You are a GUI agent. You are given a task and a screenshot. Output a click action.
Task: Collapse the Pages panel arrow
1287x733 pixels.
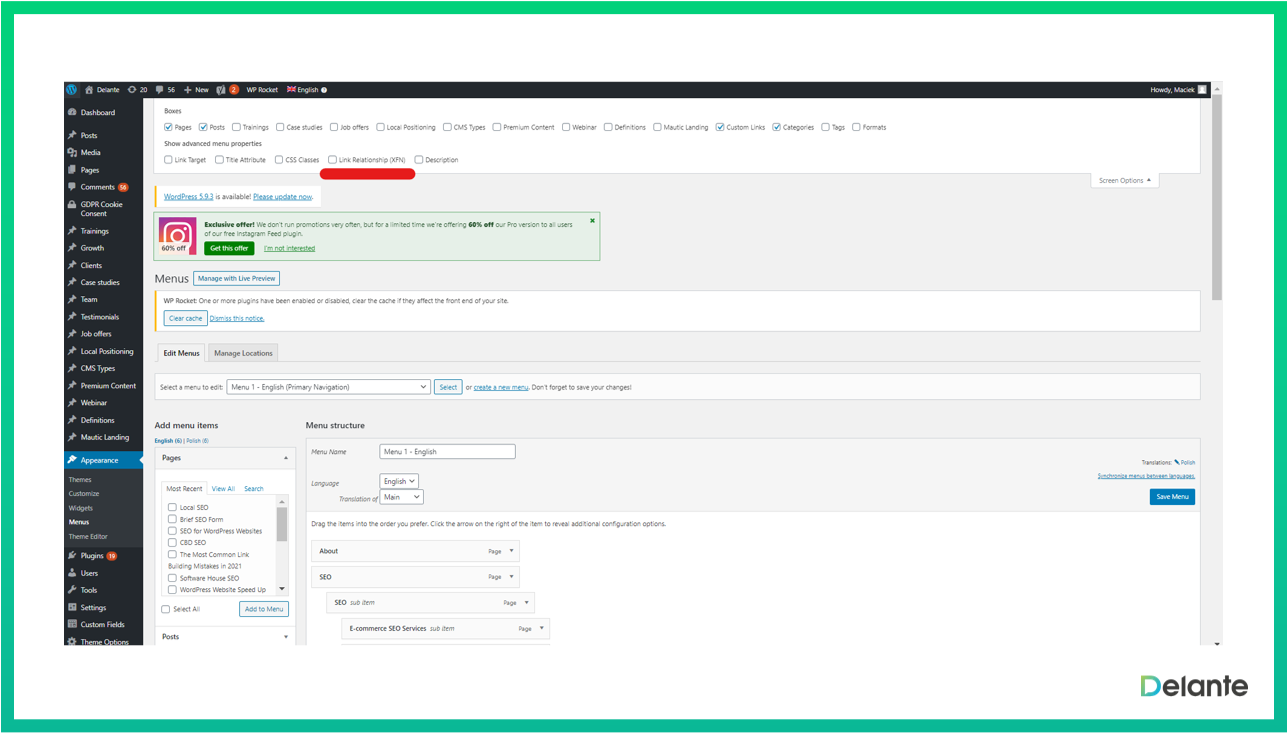286,458
